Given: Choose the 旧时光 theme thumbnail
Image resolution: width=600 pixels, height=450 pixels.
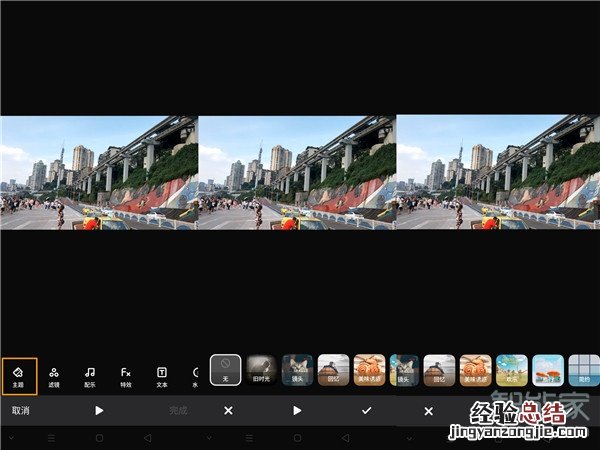Looking at the screenshot, I should point(261,370).
